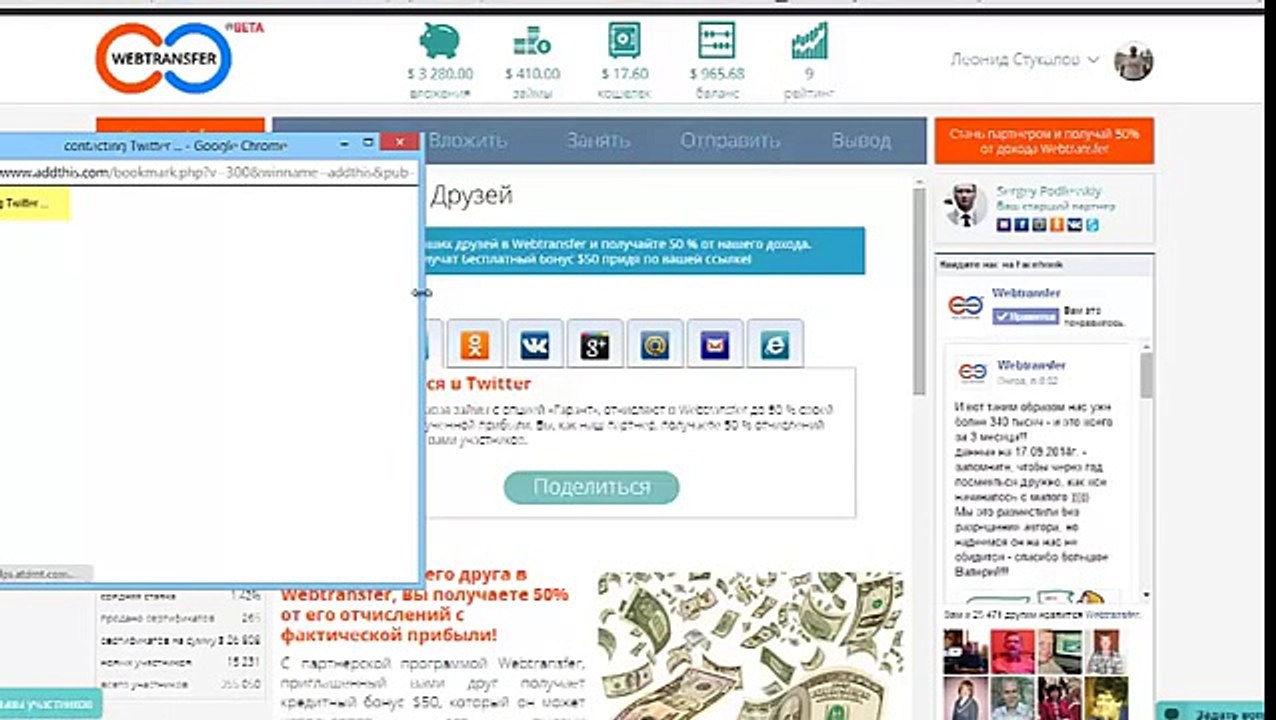The image size is (1276, 720).
Task: Click the $ 17.60 wallet value
Action: tap(625, 74)
